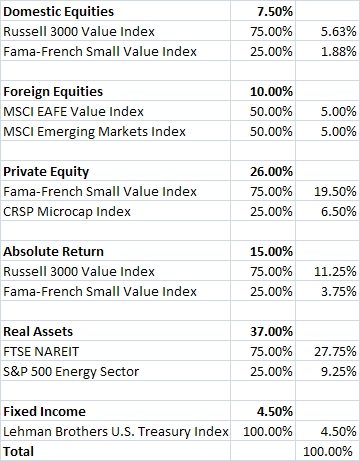The width and height of the screenshot is (360, 461).
Task: Select the Lehman Brothers U.S. Treasury Index cell
Action: pos(115,431)
